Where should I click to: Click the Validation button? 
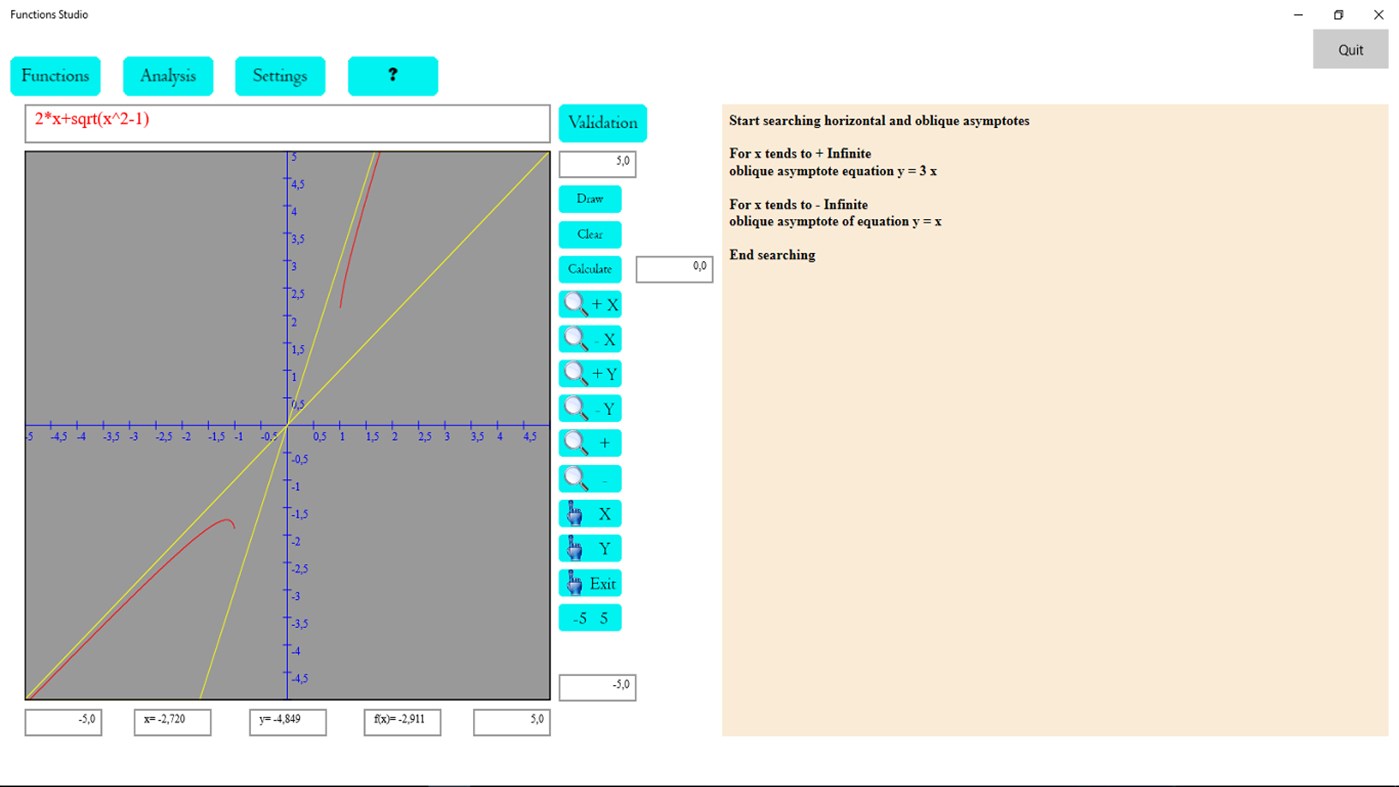pos(602,122)
